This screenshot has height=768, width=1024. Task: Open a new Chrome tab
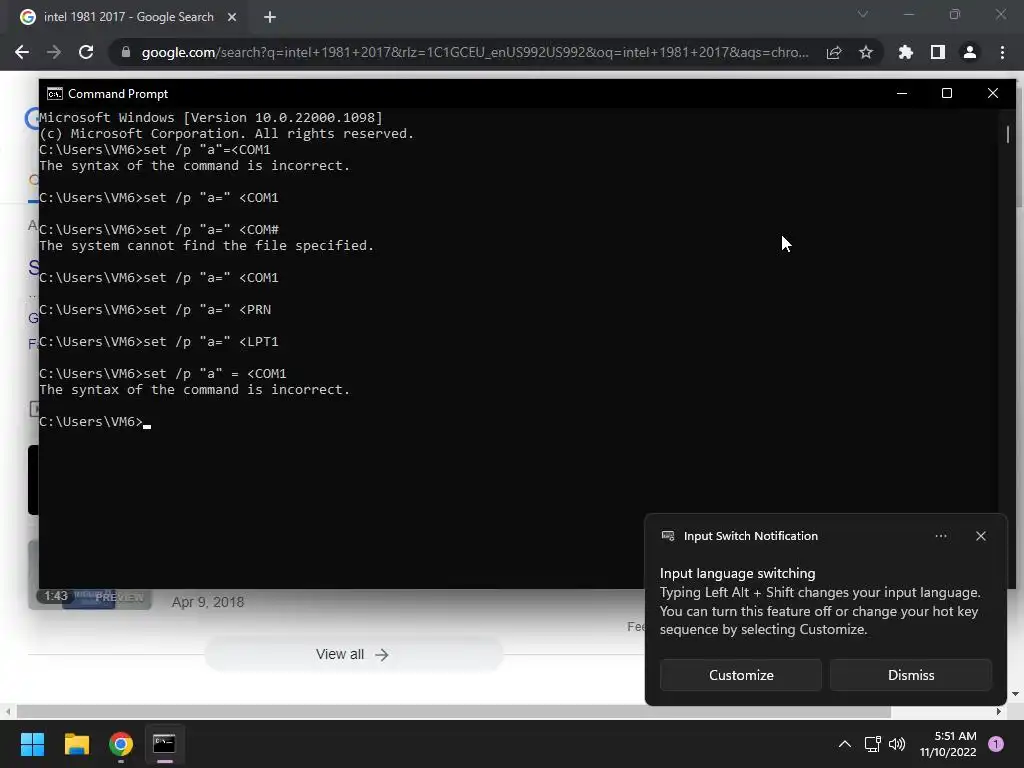(270, 17)
